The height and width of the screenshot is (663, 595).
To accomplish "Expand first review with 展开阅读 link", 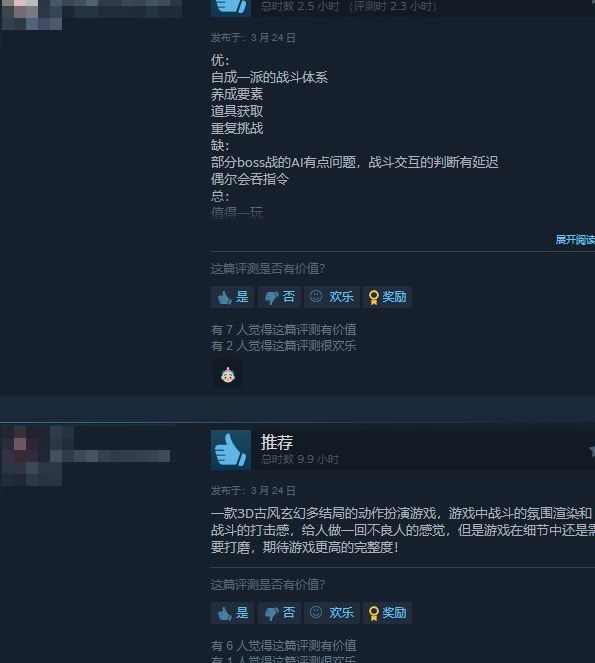I will [x=575, y=240].
